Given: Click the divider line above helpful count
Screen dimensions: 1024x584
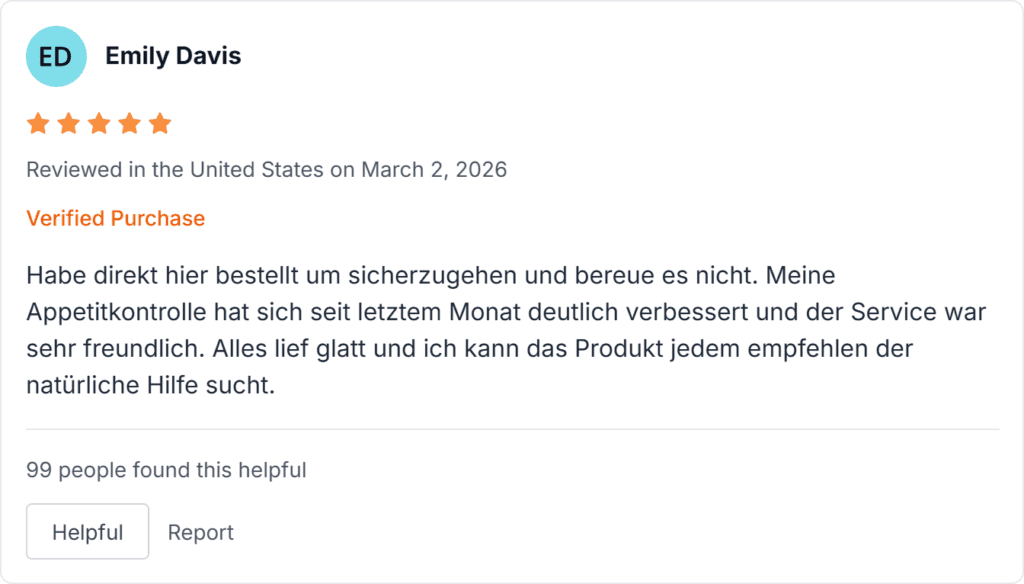Looking at the screenshot, I should click(512, 429).
